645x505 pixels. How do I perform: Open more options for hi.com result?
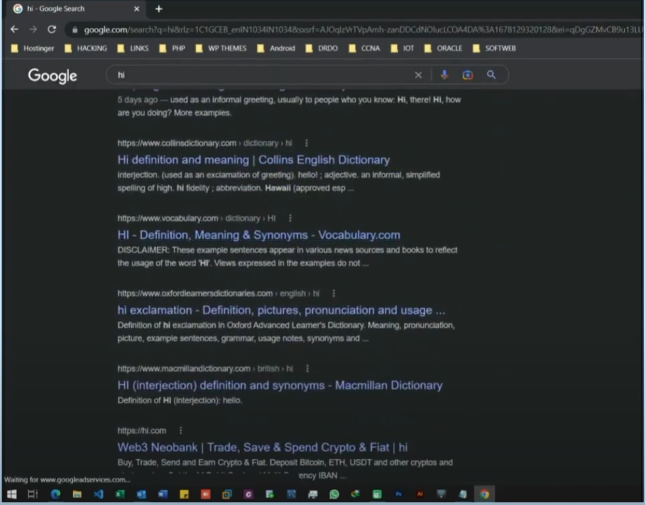(x=181, y=431)
